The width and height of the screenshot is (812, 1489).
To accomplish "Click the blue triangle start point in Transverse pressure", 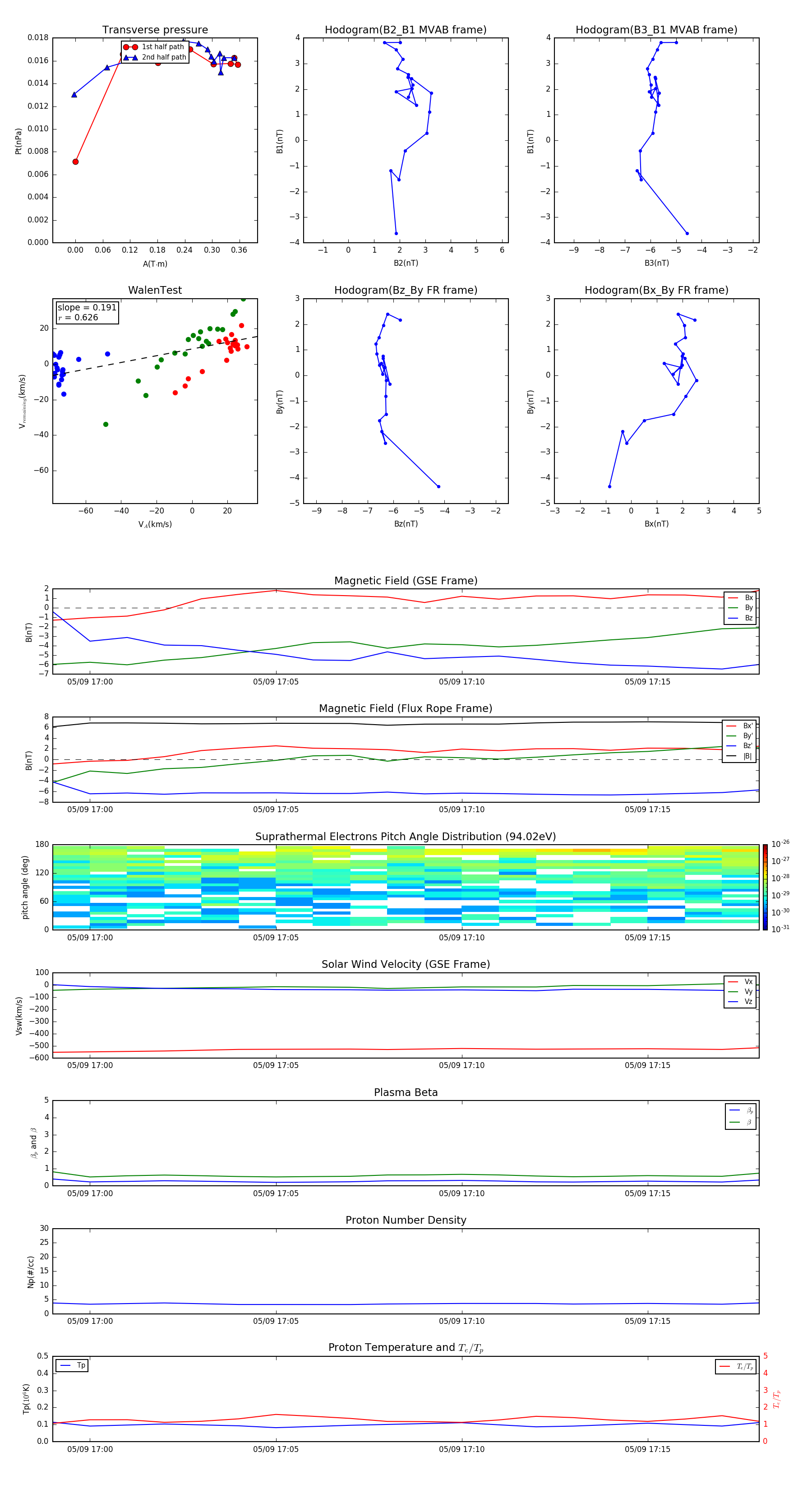I will pyautogui.click(x=74, y=94).
